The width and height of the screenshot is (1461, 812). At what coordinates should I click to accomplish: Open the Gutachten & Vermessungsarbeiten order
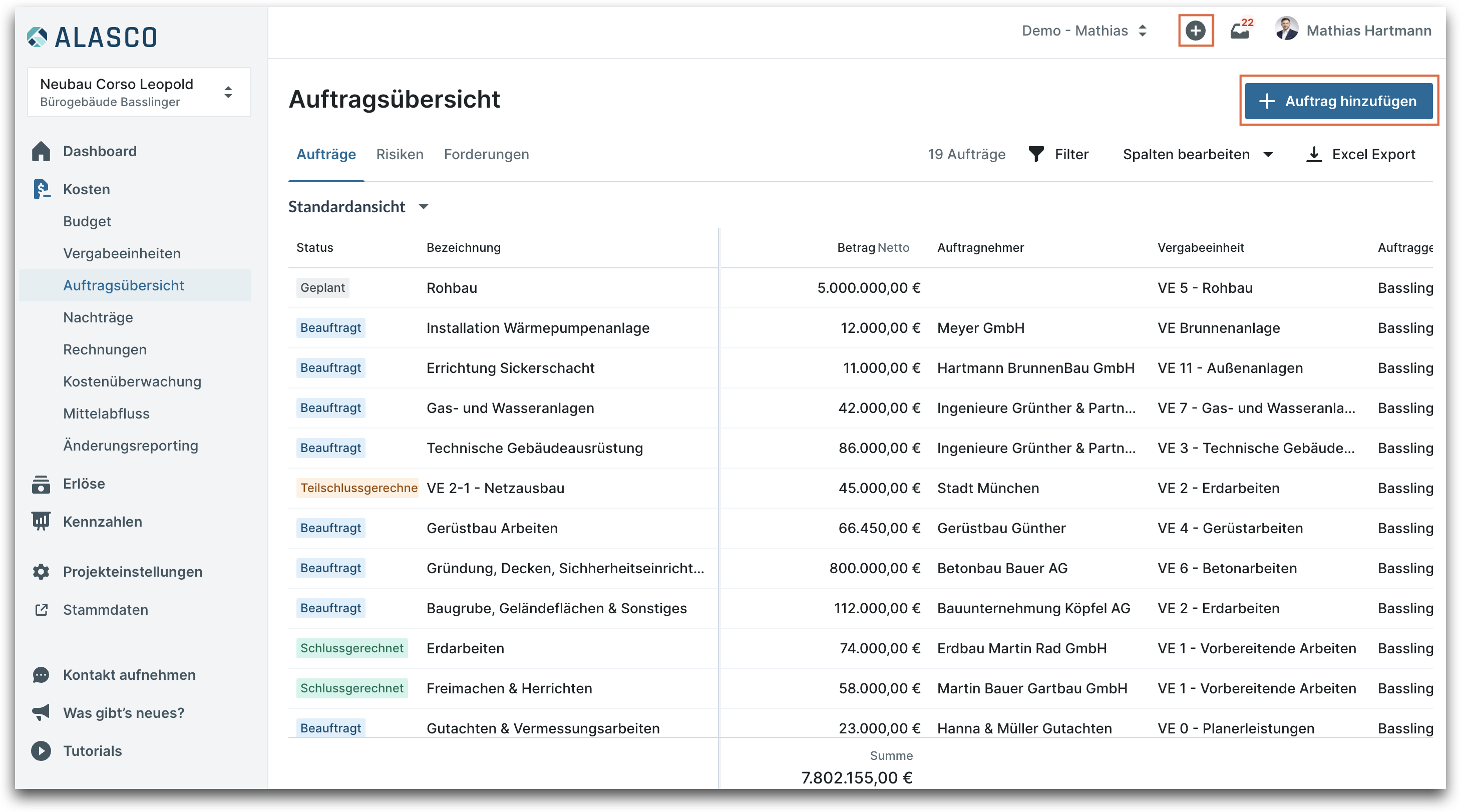543,728
